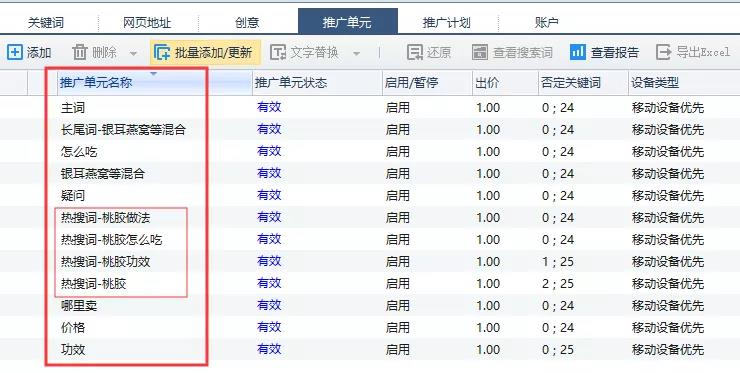
Task: Click the 删除 trash can icon
Action: pyautogui.click(x=80, y=52)
